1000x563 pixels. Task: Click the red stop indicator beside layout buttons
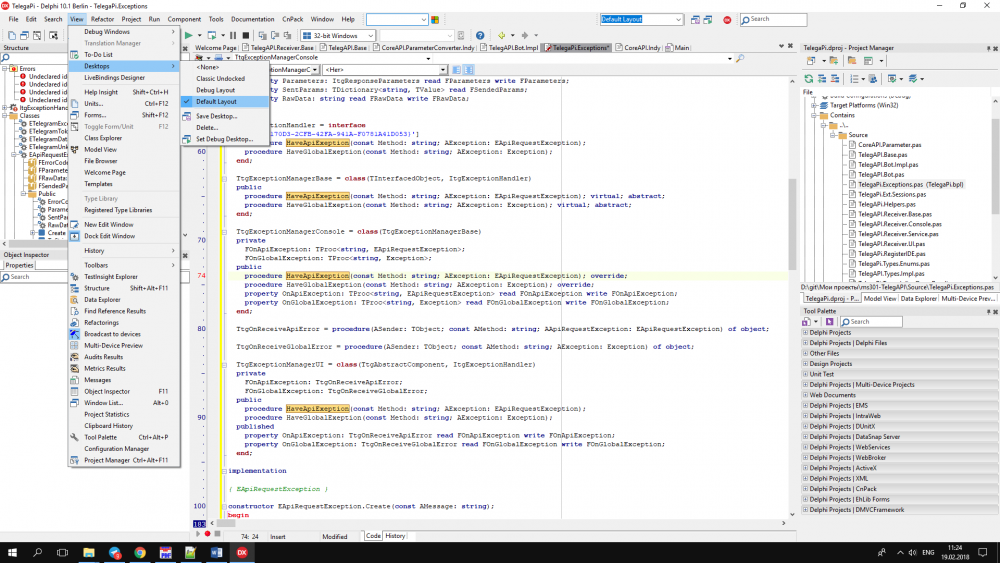(727, 20)
